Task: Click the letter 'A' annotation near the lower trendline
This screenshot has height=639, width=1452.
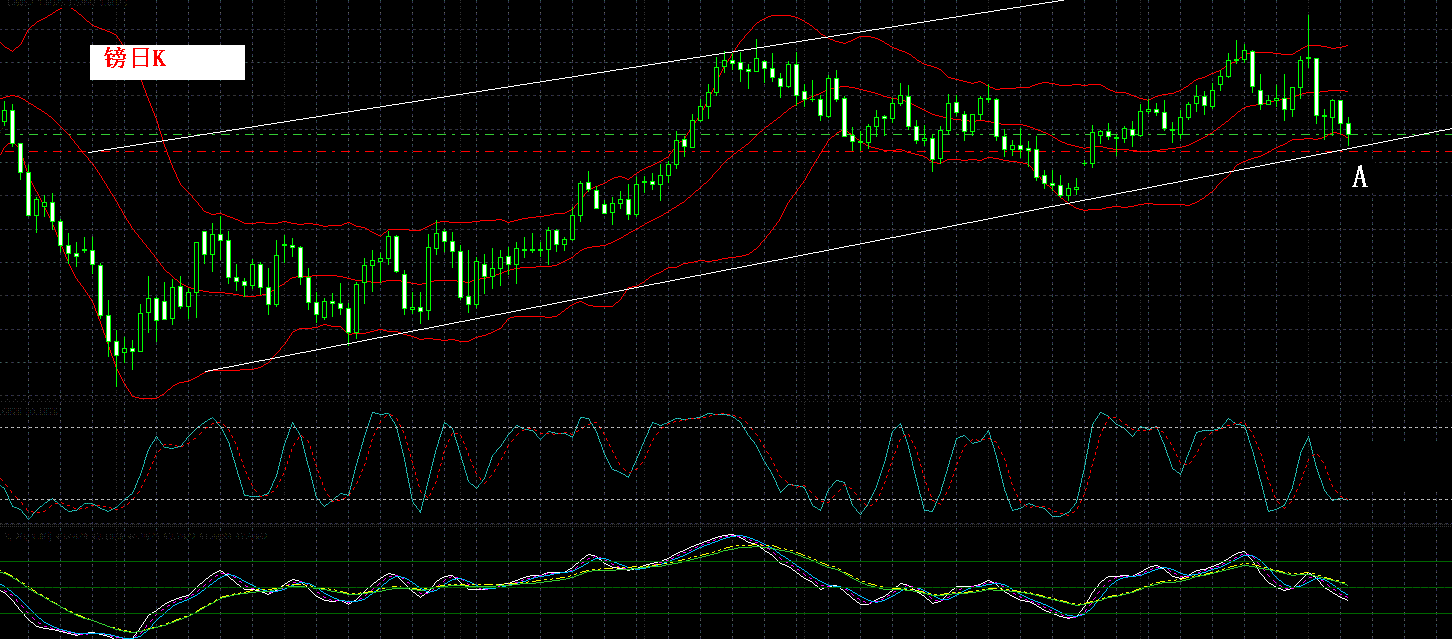Action: (x=1359, y=178)
